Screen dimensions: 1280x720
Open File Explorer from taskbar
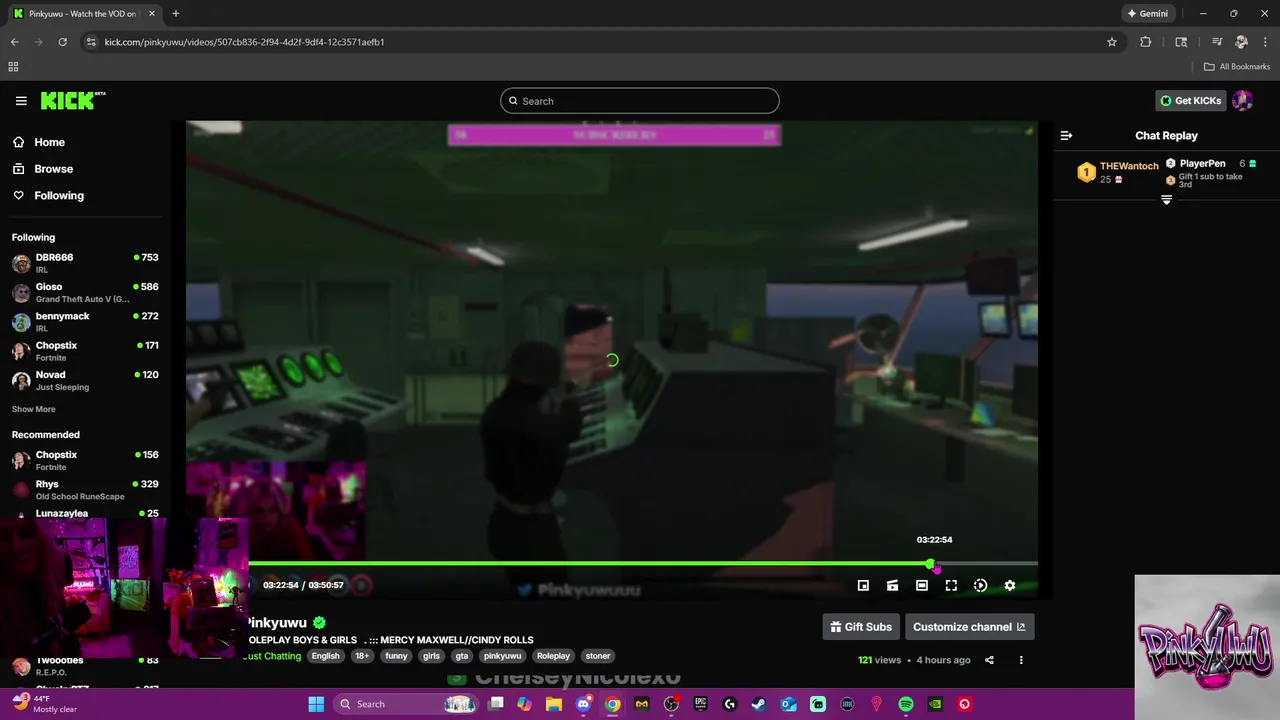[554, 704]
